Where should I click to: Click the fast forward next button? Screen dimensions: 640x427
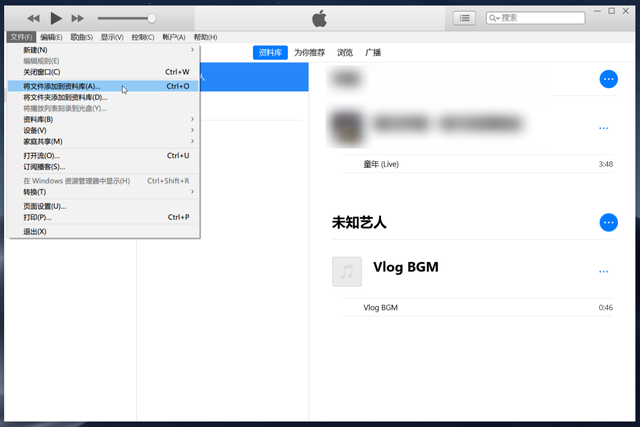point(77,18)
